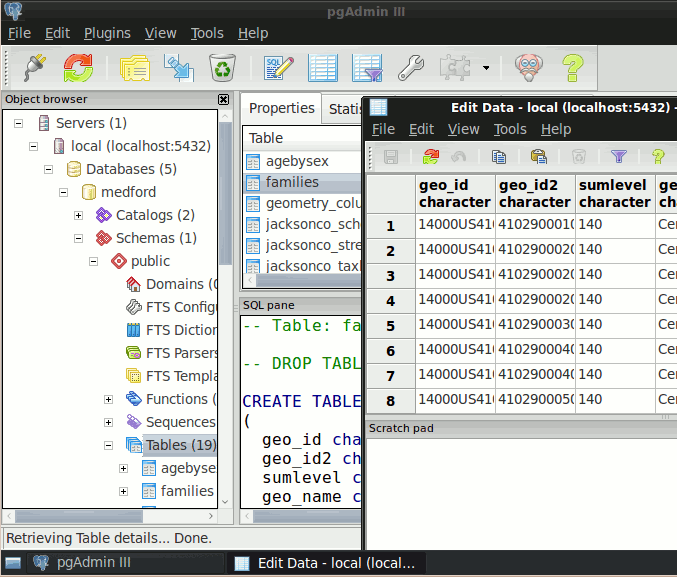Select row header 5 in data grid
Screen dimensions: 677x577
391,326
